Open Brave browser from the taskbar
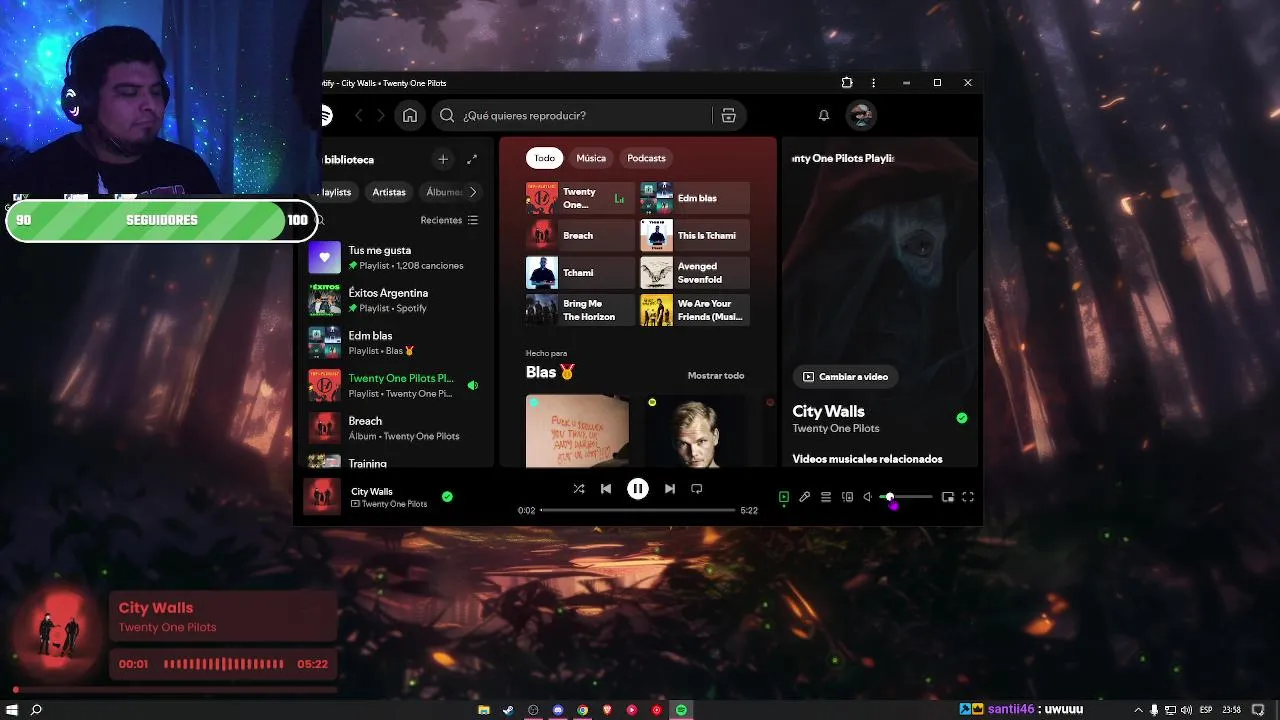 [607, 710]
